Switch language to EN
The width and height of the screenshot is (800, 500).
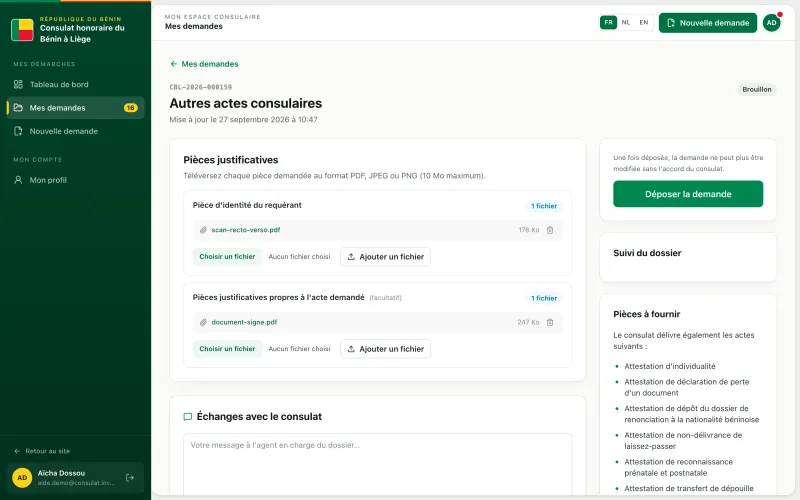click(644, 22)
